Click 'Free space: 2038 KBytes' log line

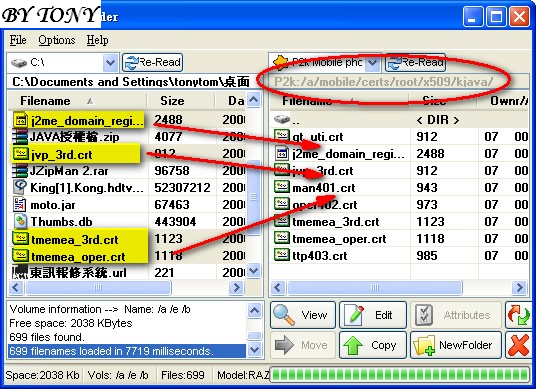(x=71, y=323)
